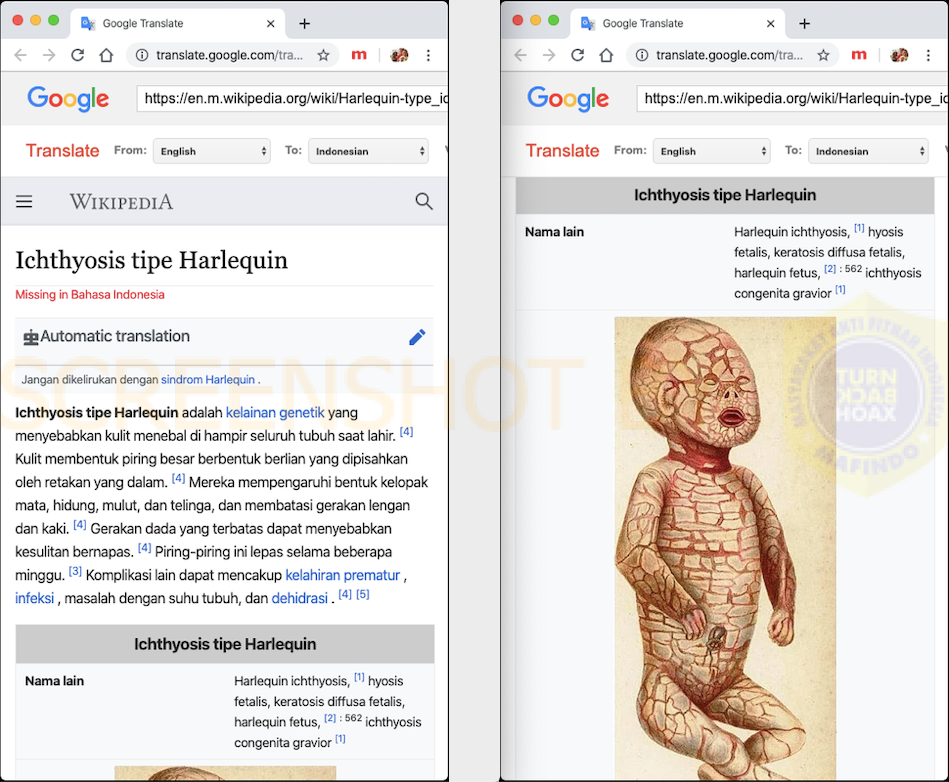The height and width of the screenshot is (782, 949).
Task: Click the article title 'Ichthyosis tipe Harlequin'
Action: tap(151, 260)
